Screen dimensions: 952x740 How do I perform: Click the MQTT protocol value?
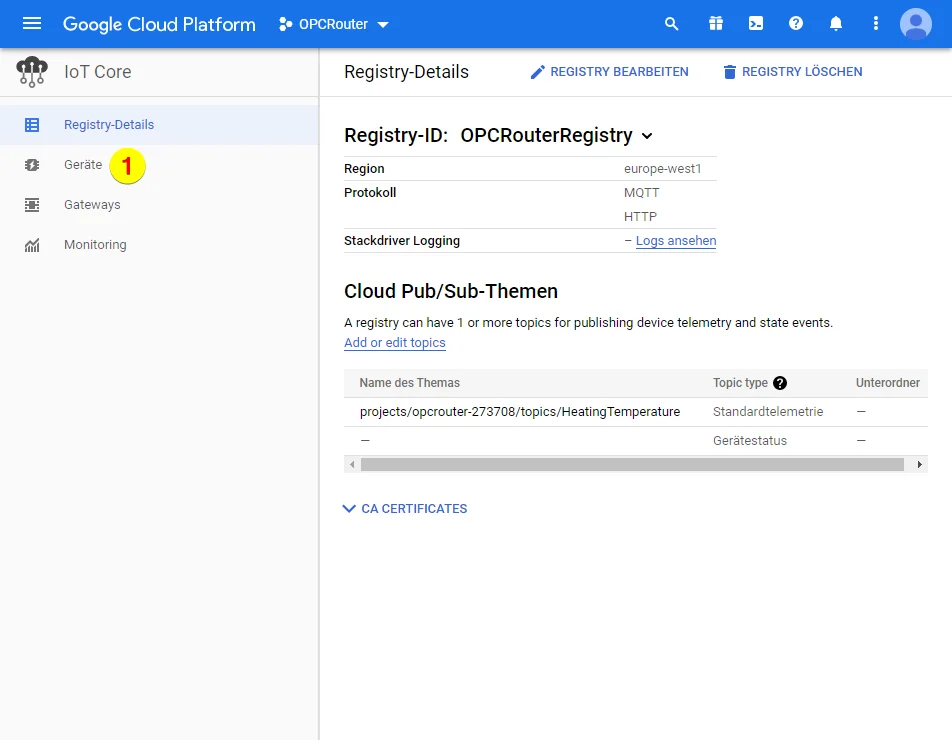coord(642,193)
